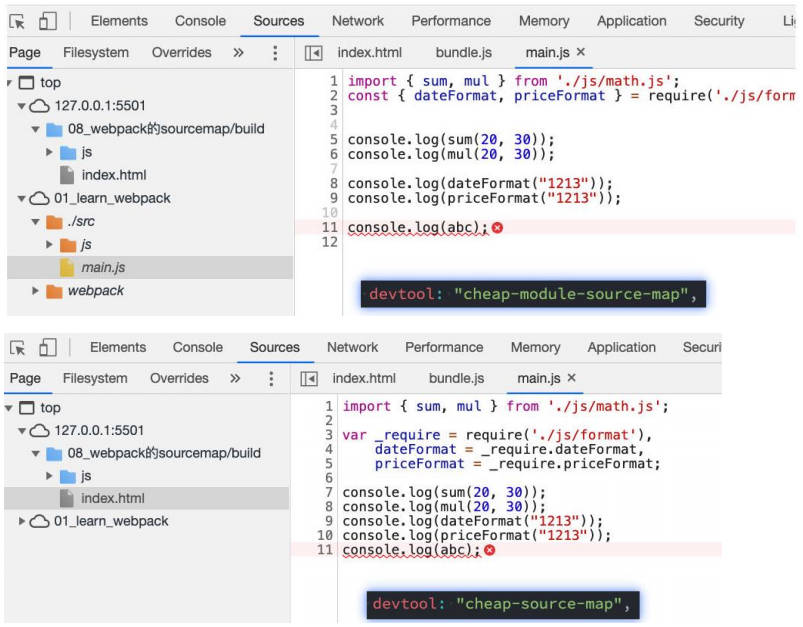Select Page pane in top DevTools

[x=25, y=52]
